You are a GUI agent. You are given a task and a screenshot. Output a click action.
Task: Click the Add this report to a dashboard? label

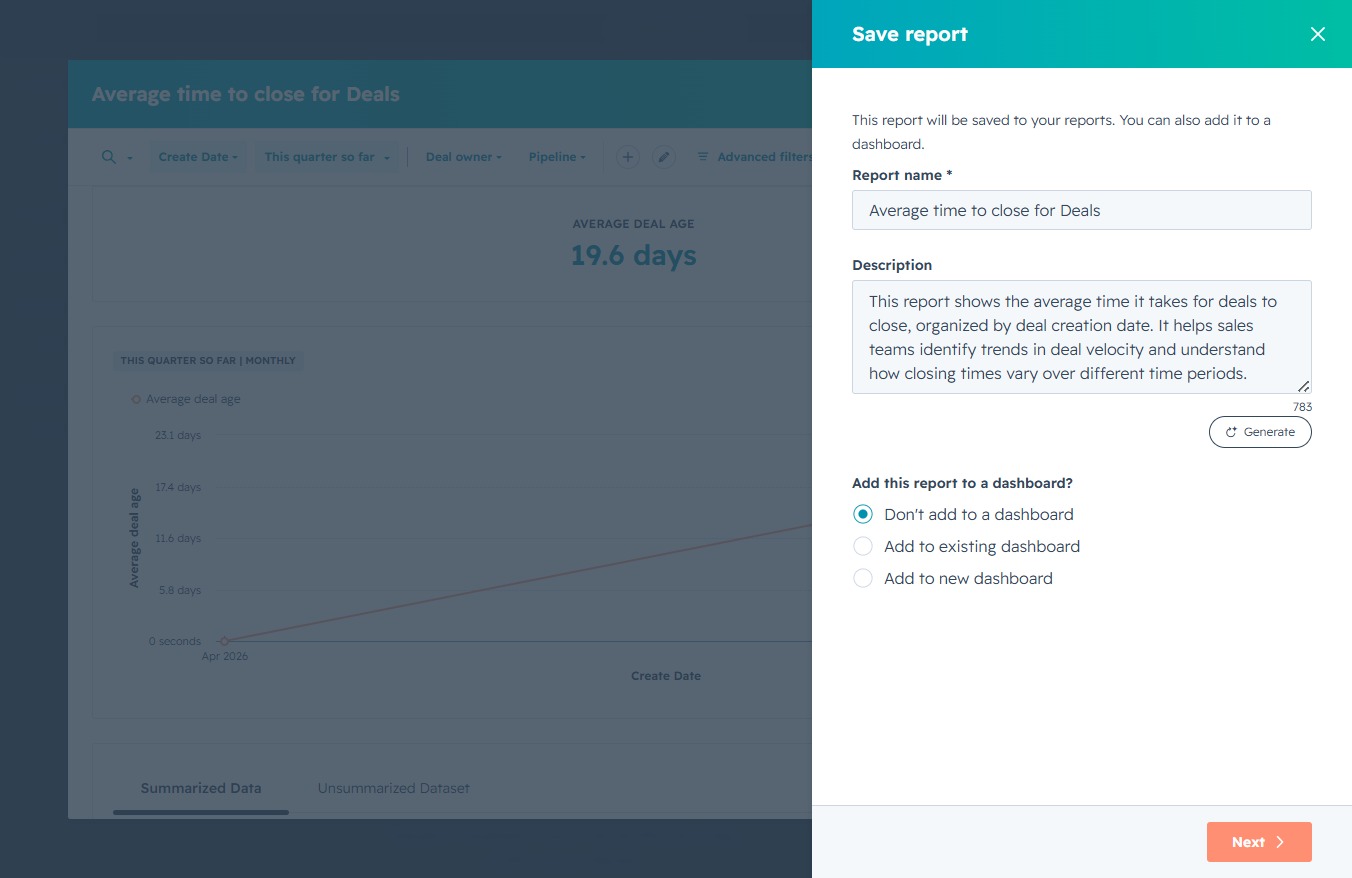click(962, 483)
